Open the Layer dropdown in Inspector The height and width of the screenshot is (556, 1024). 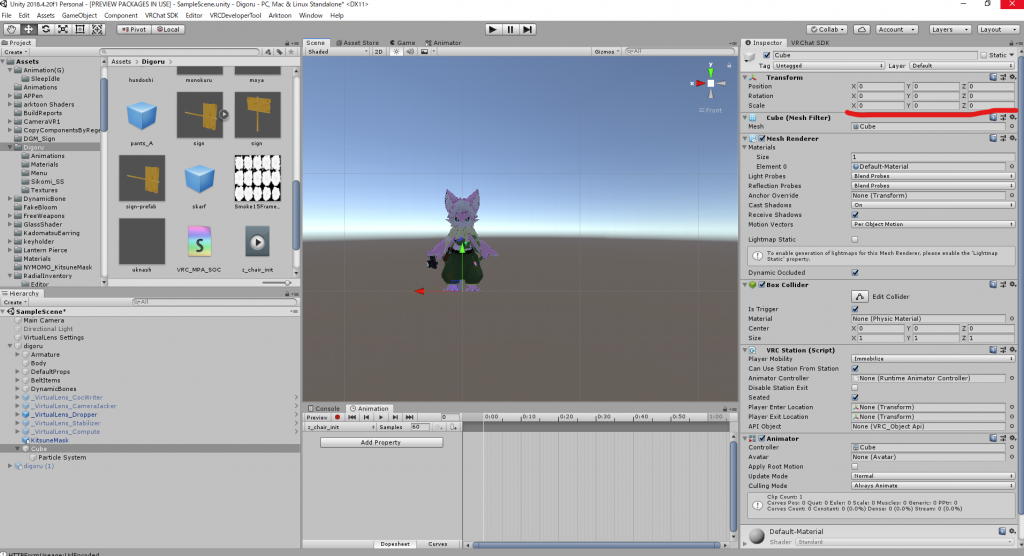point(961,66)
